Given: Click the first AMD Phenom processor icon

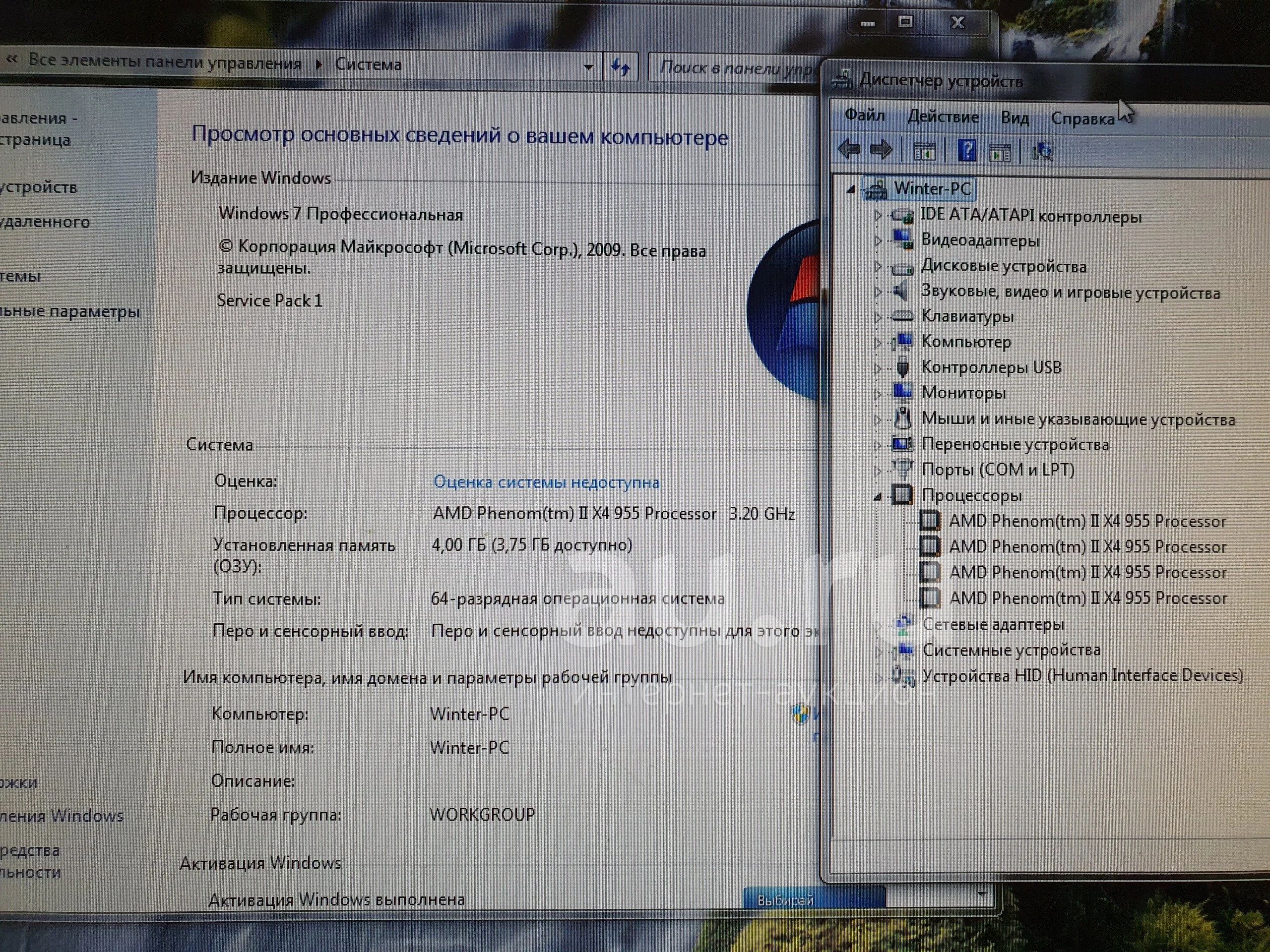Looking at the screenshot, I should 930,521.
